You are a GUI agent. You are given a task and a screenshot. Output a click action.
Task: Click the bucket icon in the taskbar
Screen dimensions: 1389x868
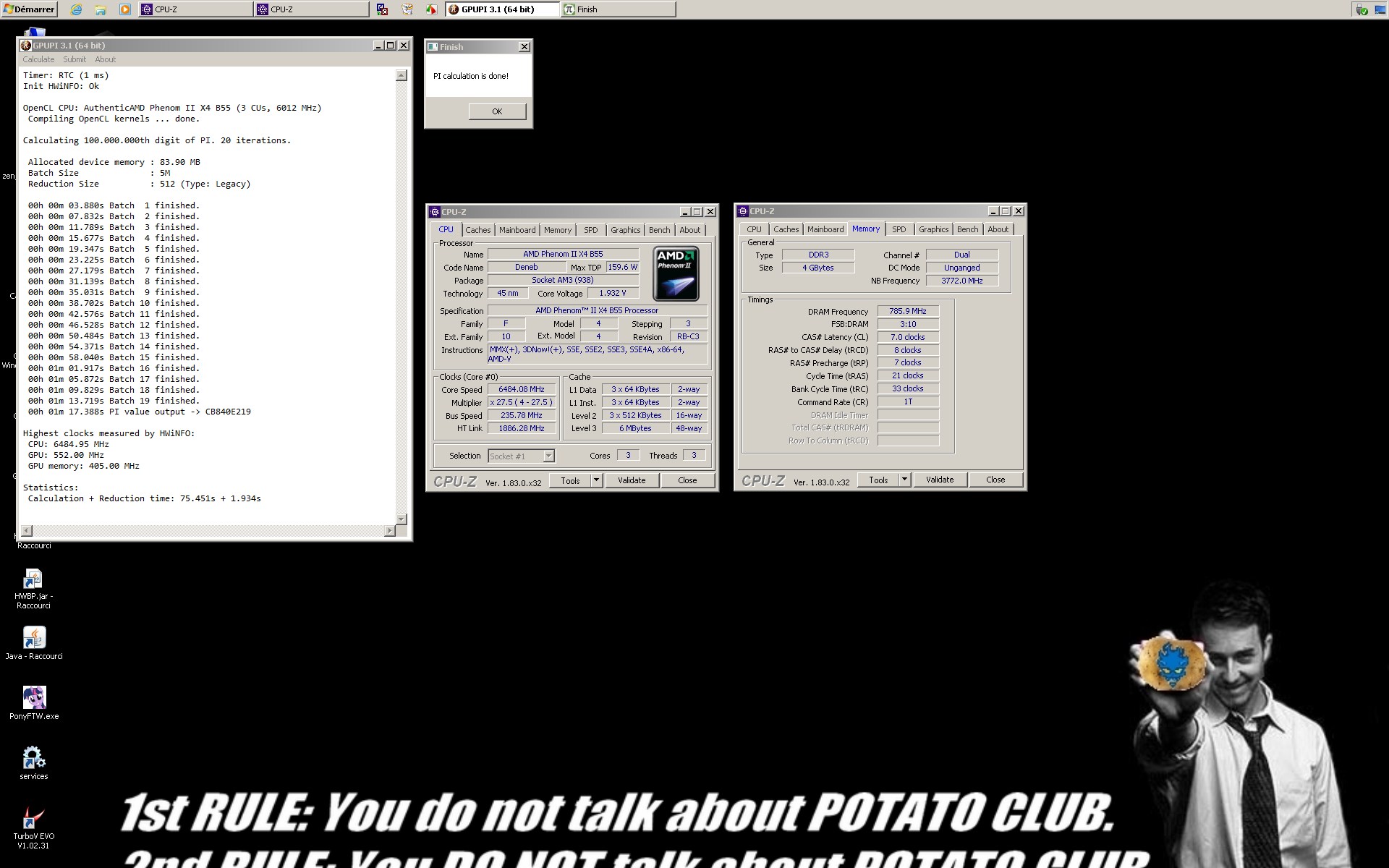point(407,9)
